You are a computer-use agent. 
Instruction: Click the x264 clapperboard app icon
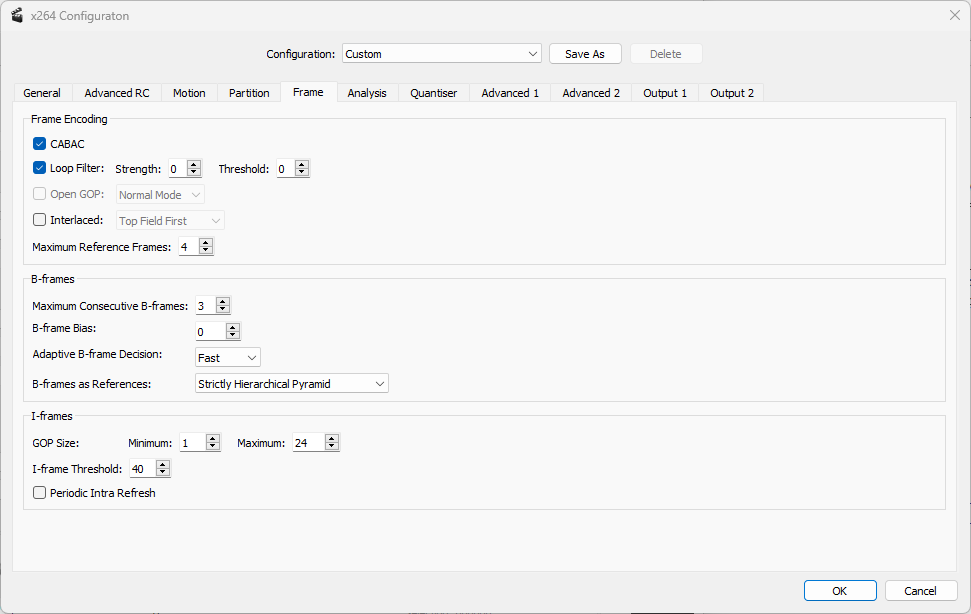click(16, 15)
